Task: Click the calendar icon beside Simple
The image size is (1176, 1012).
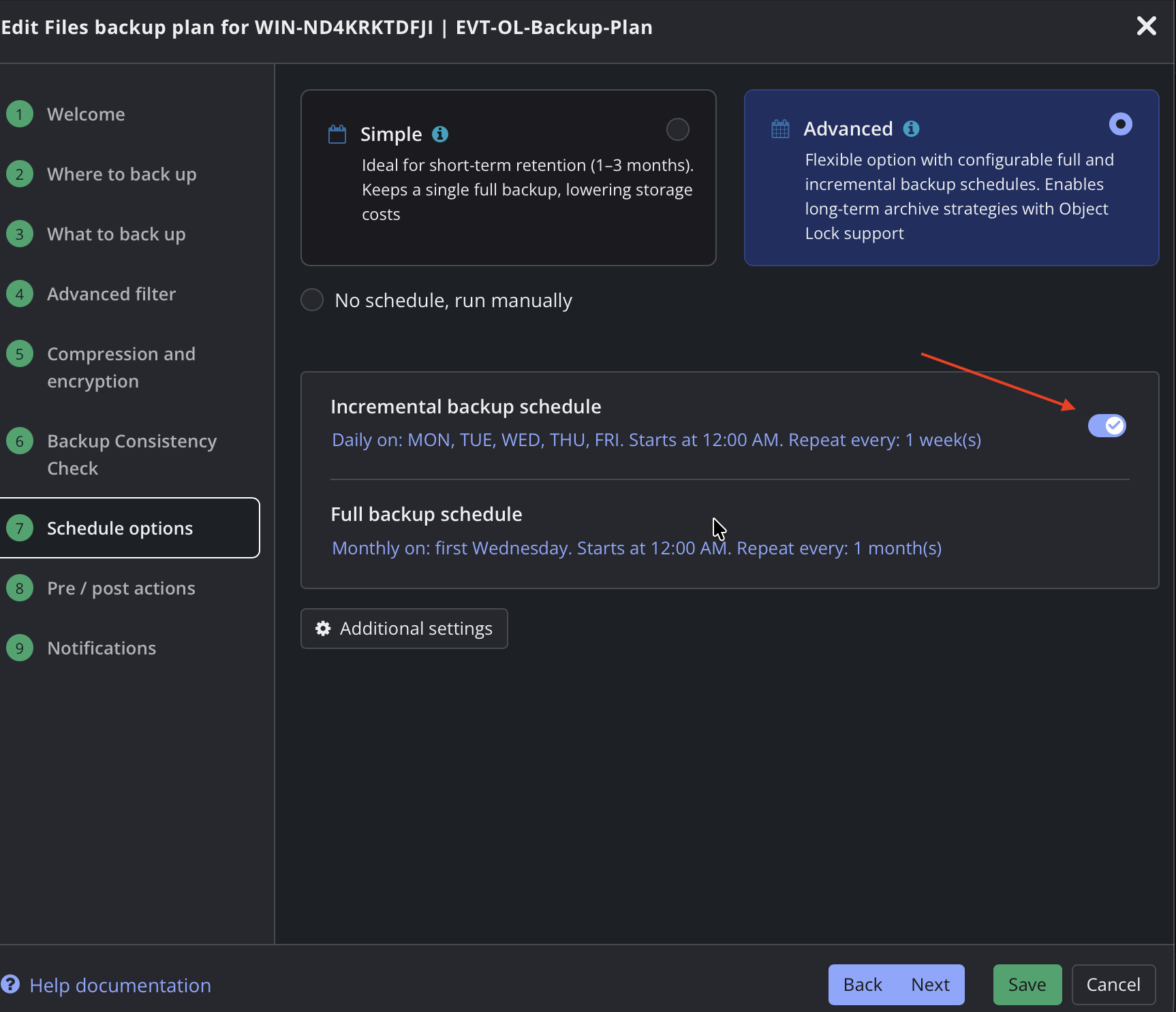Action: pos(337,134)
